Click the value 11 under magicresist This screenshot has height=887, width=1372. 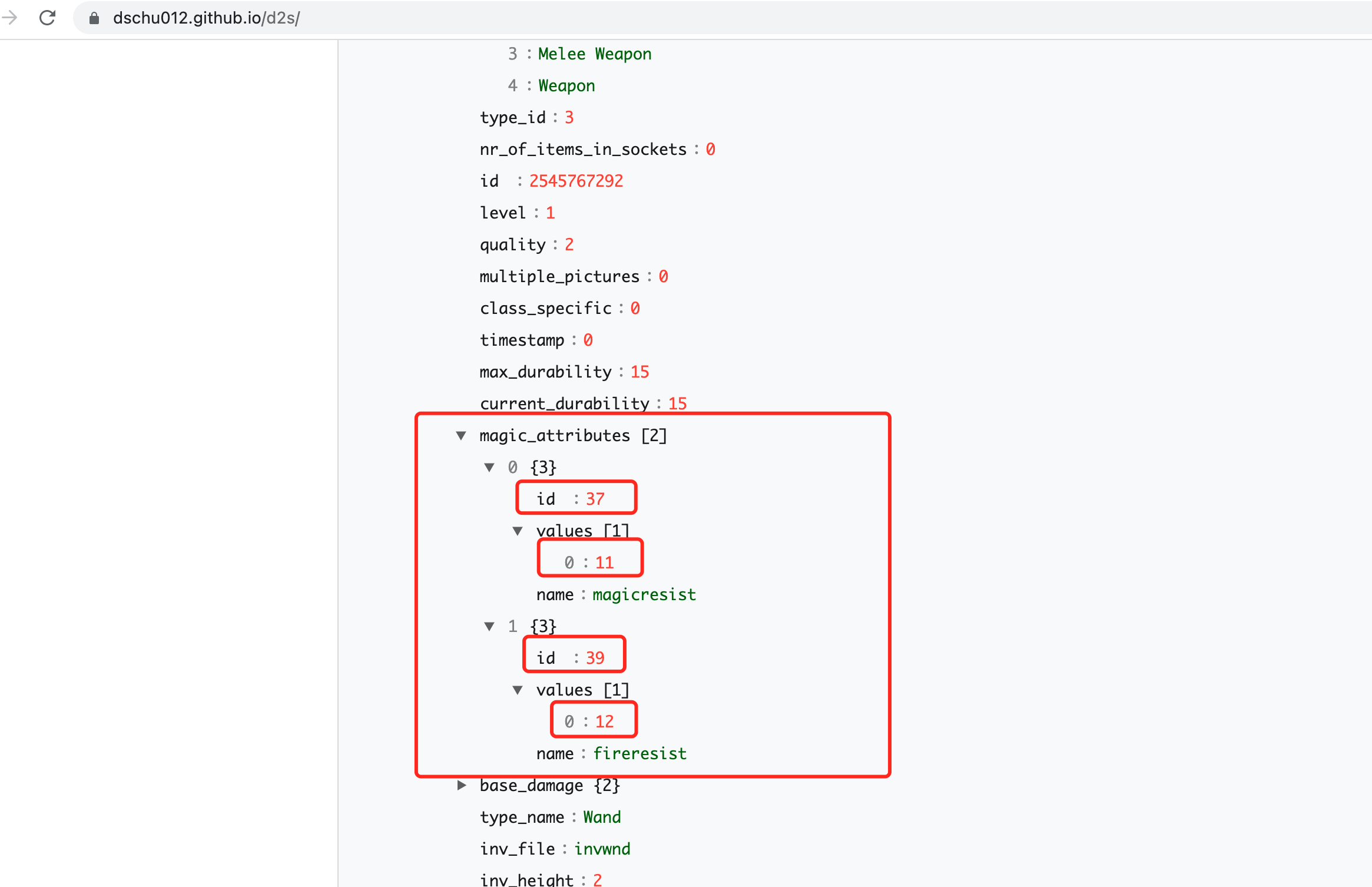point(604,563)
